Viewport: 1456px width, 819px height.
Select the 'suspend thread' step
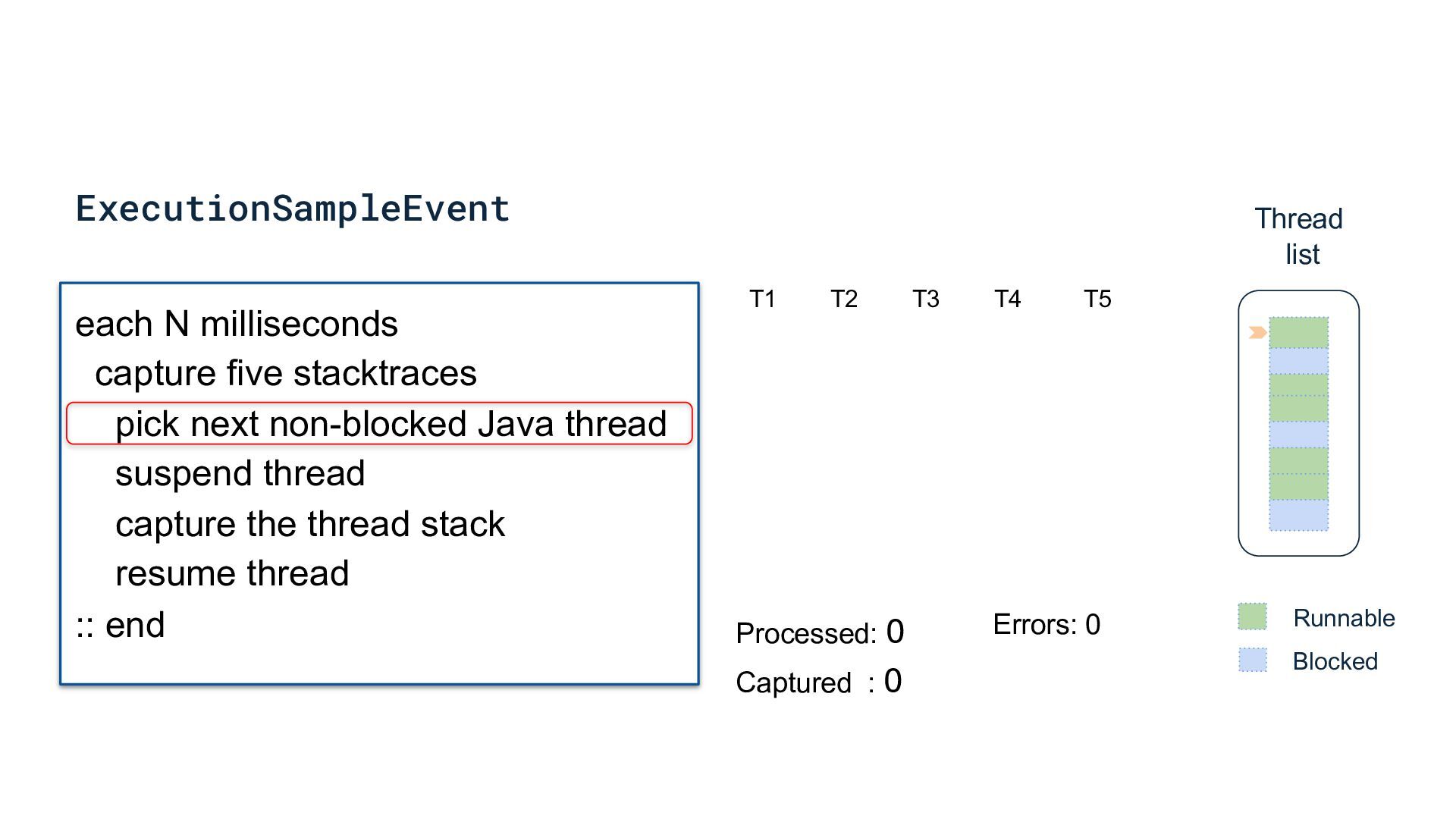(240, 473)
